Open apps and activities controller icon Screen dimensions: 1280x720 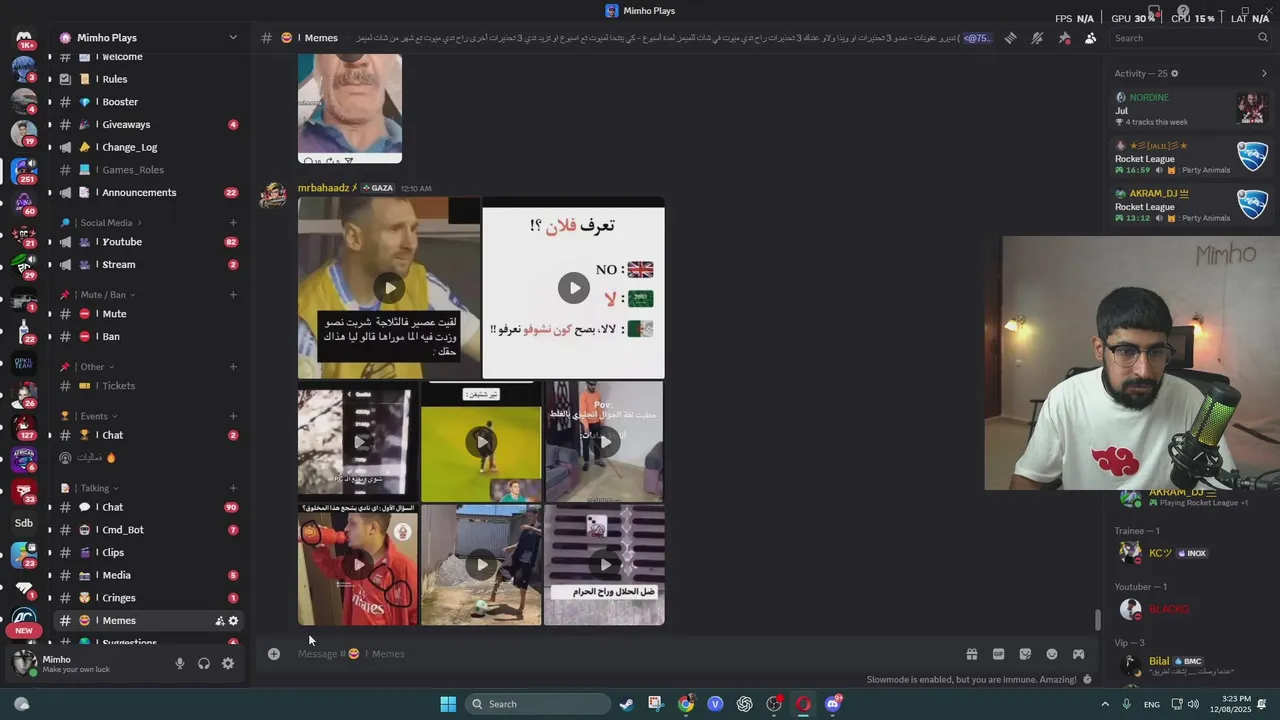tap(1078, 654)
